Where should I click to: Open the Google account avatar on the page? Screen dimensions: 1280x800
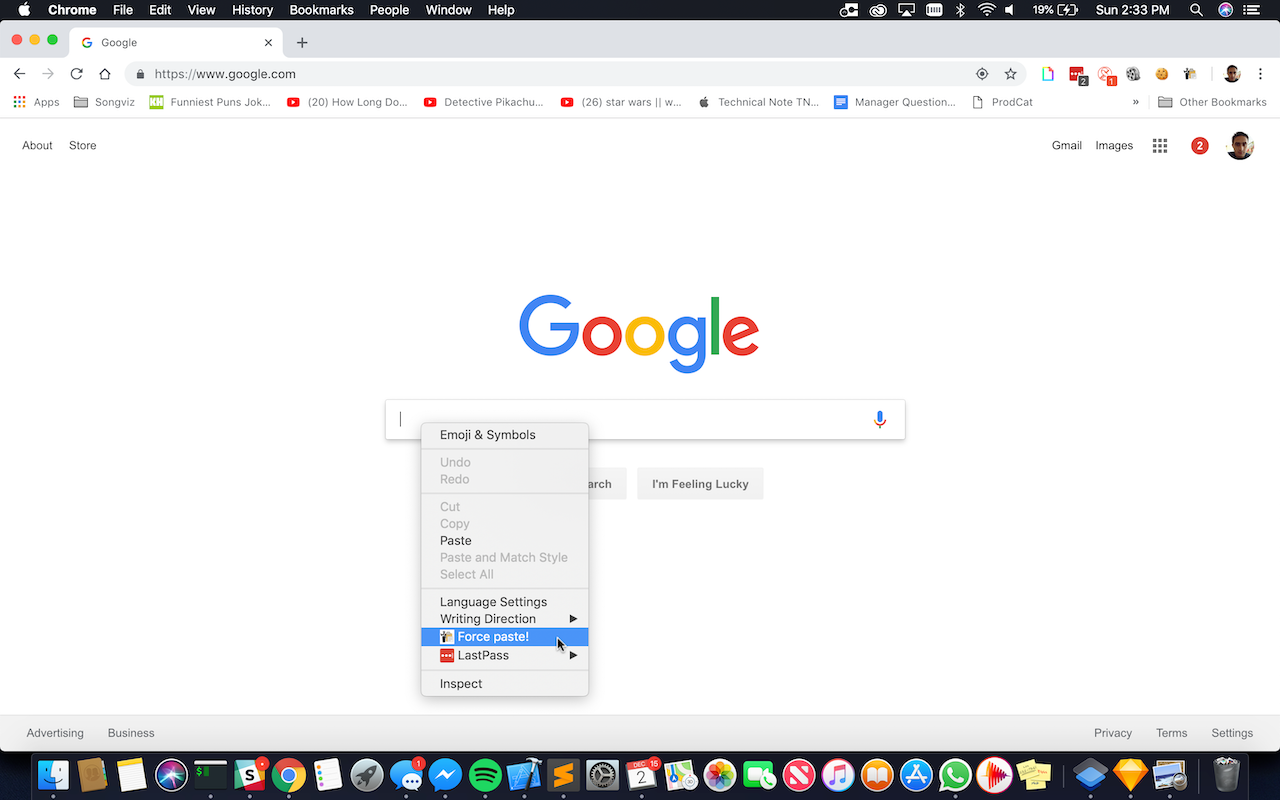1240,146
